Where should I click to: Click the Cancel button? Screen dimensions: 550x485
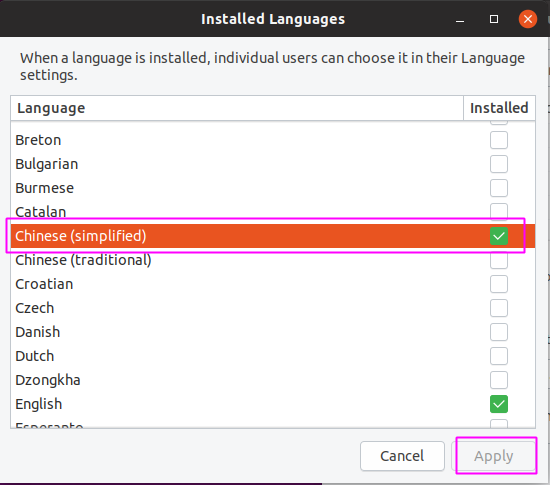[x=402, y=456]
